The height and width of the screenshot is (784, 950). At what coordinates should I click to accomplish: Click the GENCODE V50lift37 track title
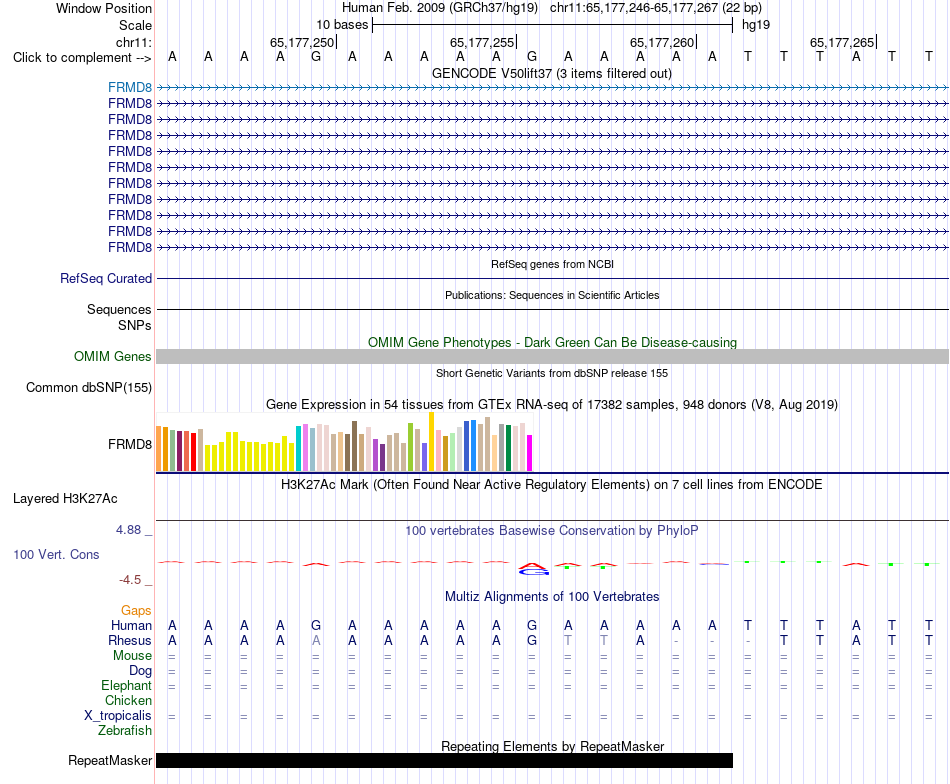[x=551, y=73]
